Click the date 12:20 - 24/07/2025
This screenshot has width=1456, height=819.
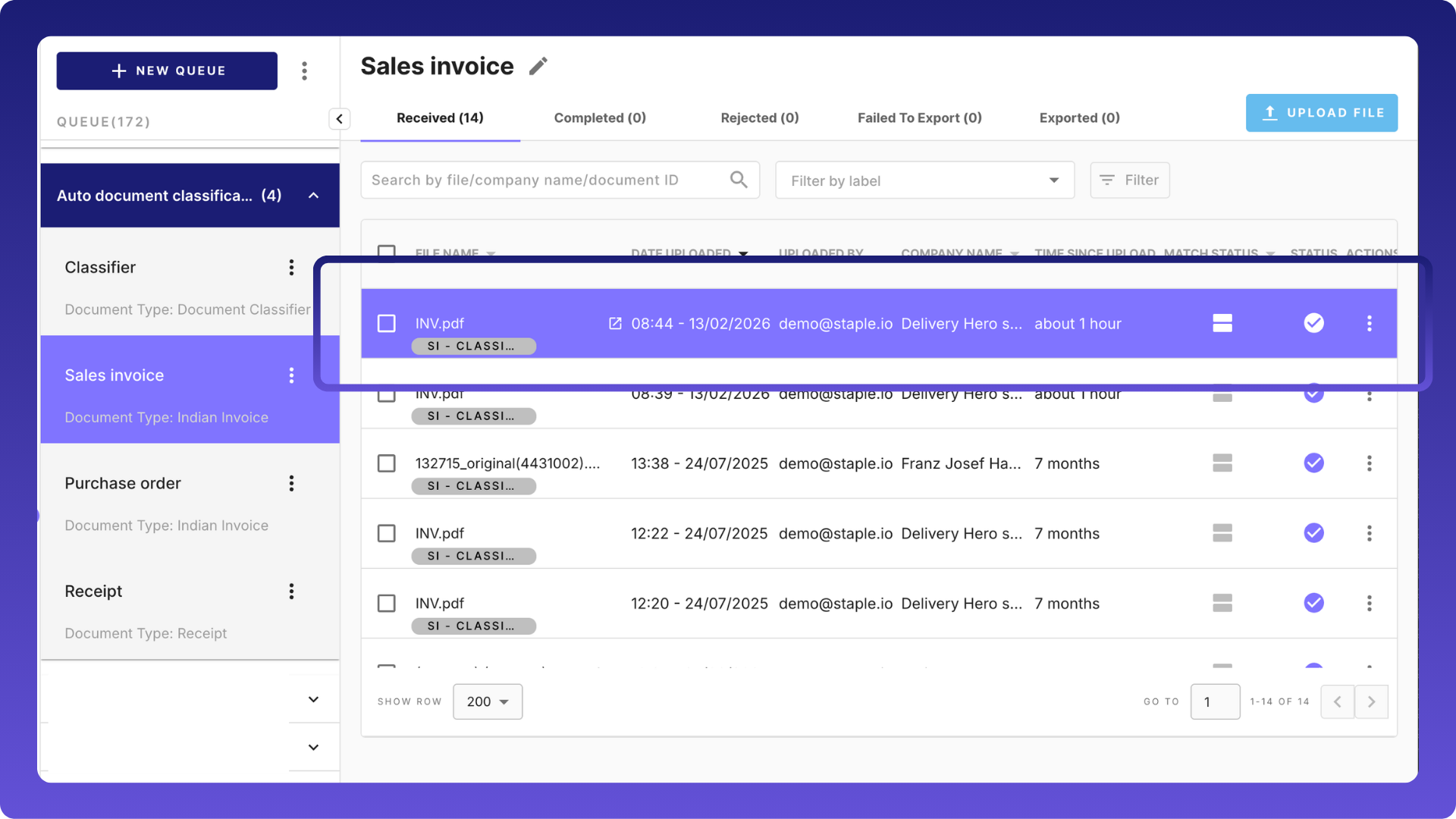699,604
